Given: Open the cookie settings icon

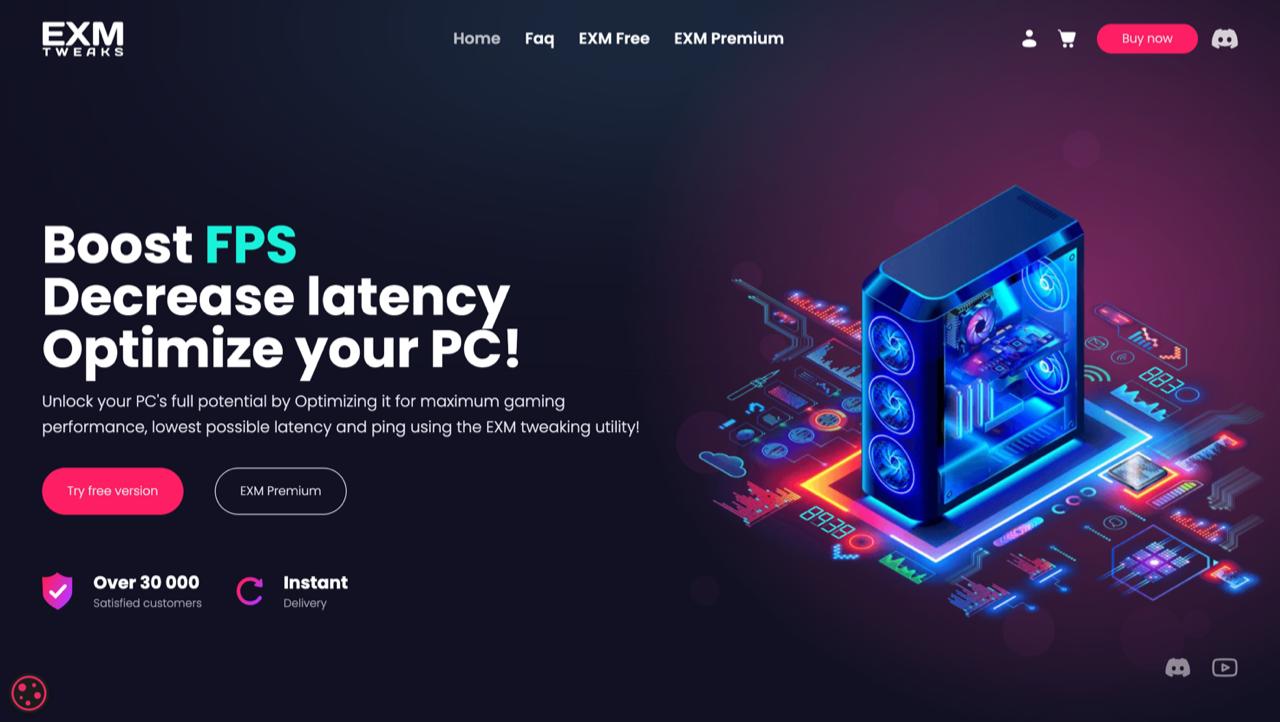Looking at the screenshot, I should tap(29, 692).
